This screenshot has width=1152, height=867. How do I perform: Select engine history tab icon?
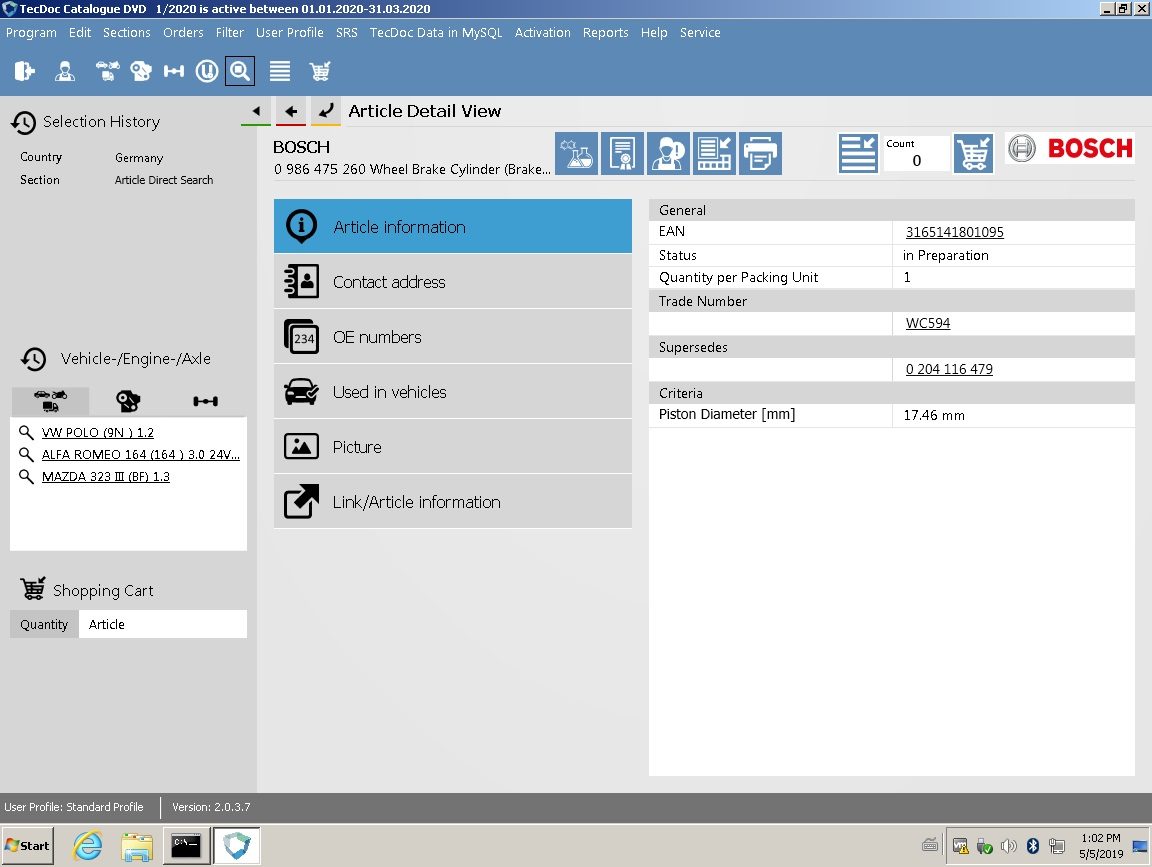coord(128,401)
